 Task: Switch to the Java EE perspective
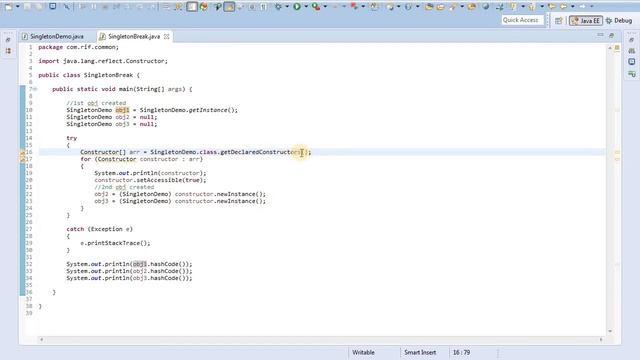tap(586, 20)
